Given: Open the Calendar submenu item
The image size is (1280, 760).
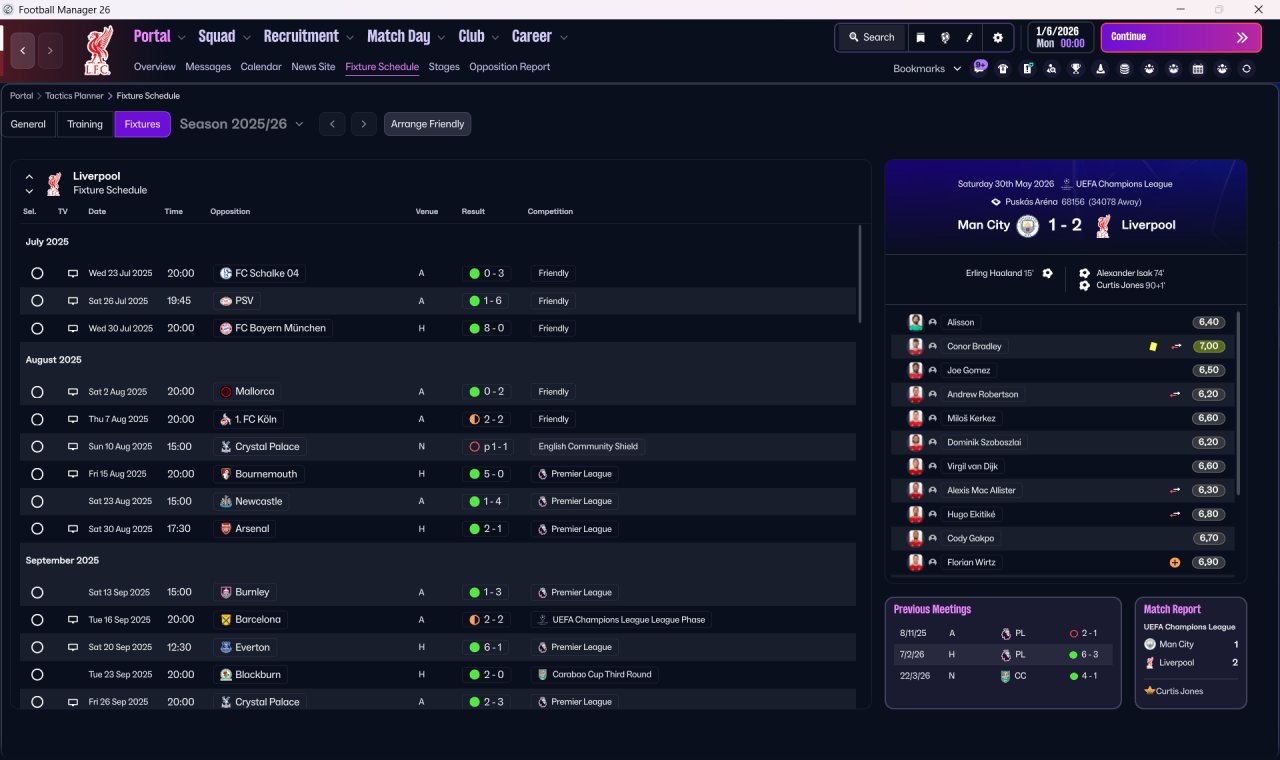Looking at the screenshot, I should [261, 67].
